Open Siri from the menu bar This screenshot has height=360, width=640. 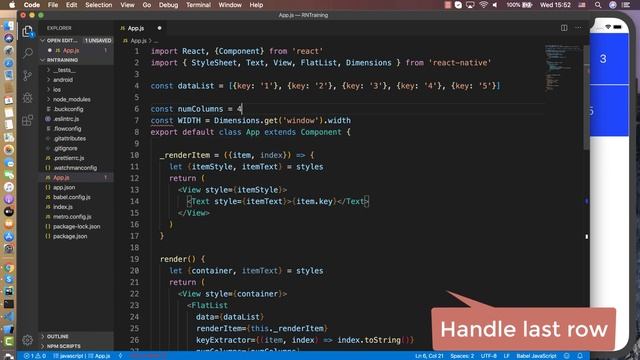click(x=613, y=5)
